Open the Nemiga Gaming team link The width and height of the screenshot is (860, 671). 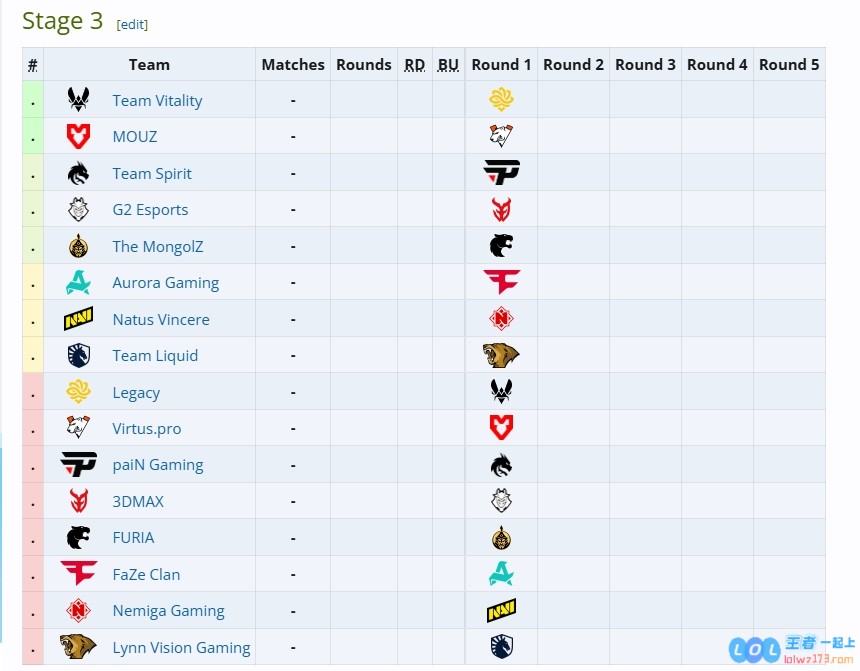click(x=168, y=611)
